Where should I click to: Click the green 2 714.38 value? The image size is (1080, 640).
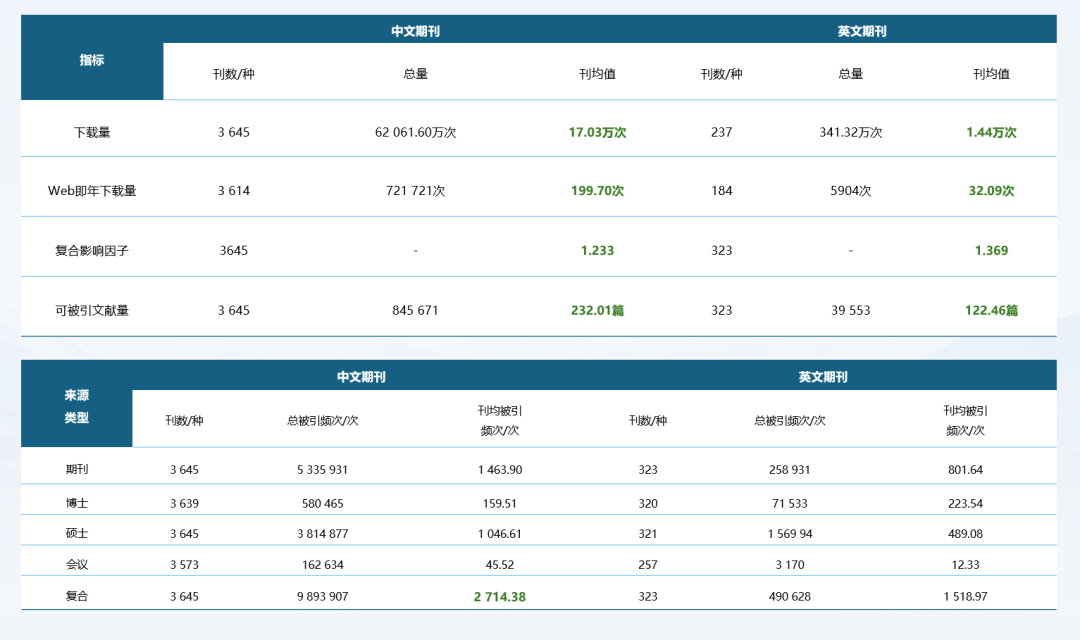click(499, 597)
